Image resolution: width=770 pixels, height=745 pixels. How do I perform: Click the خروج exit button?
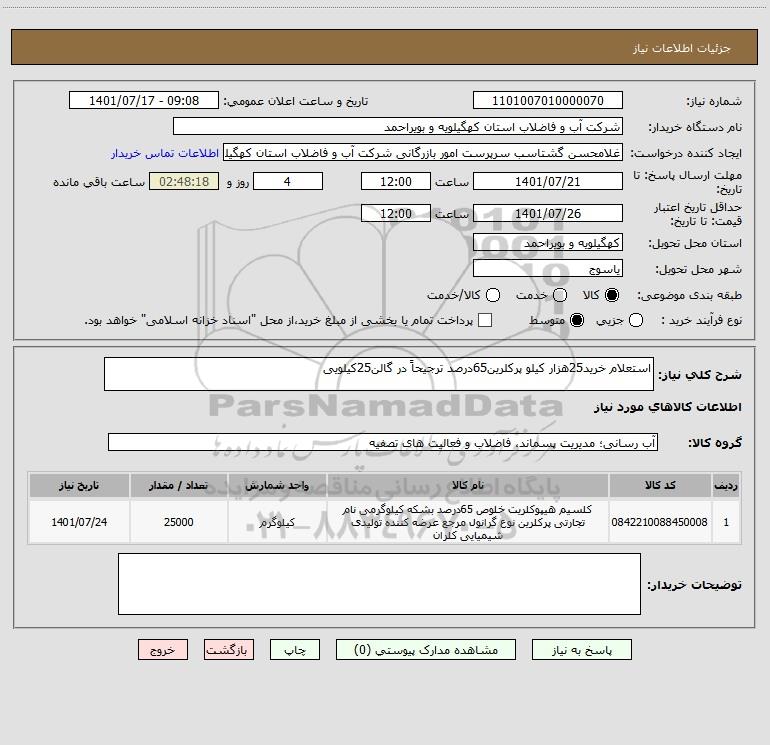point(163,650)
